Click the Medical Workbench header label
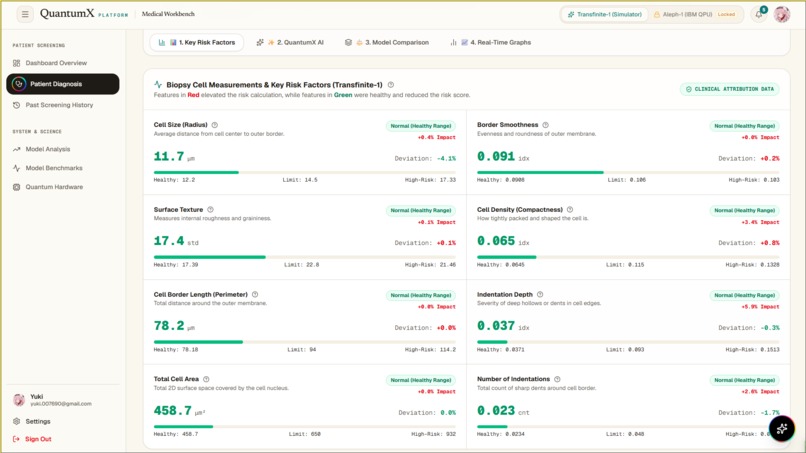The height and width of the screenshot is (453, 806). pyautogui.click(x=168, y=14)
